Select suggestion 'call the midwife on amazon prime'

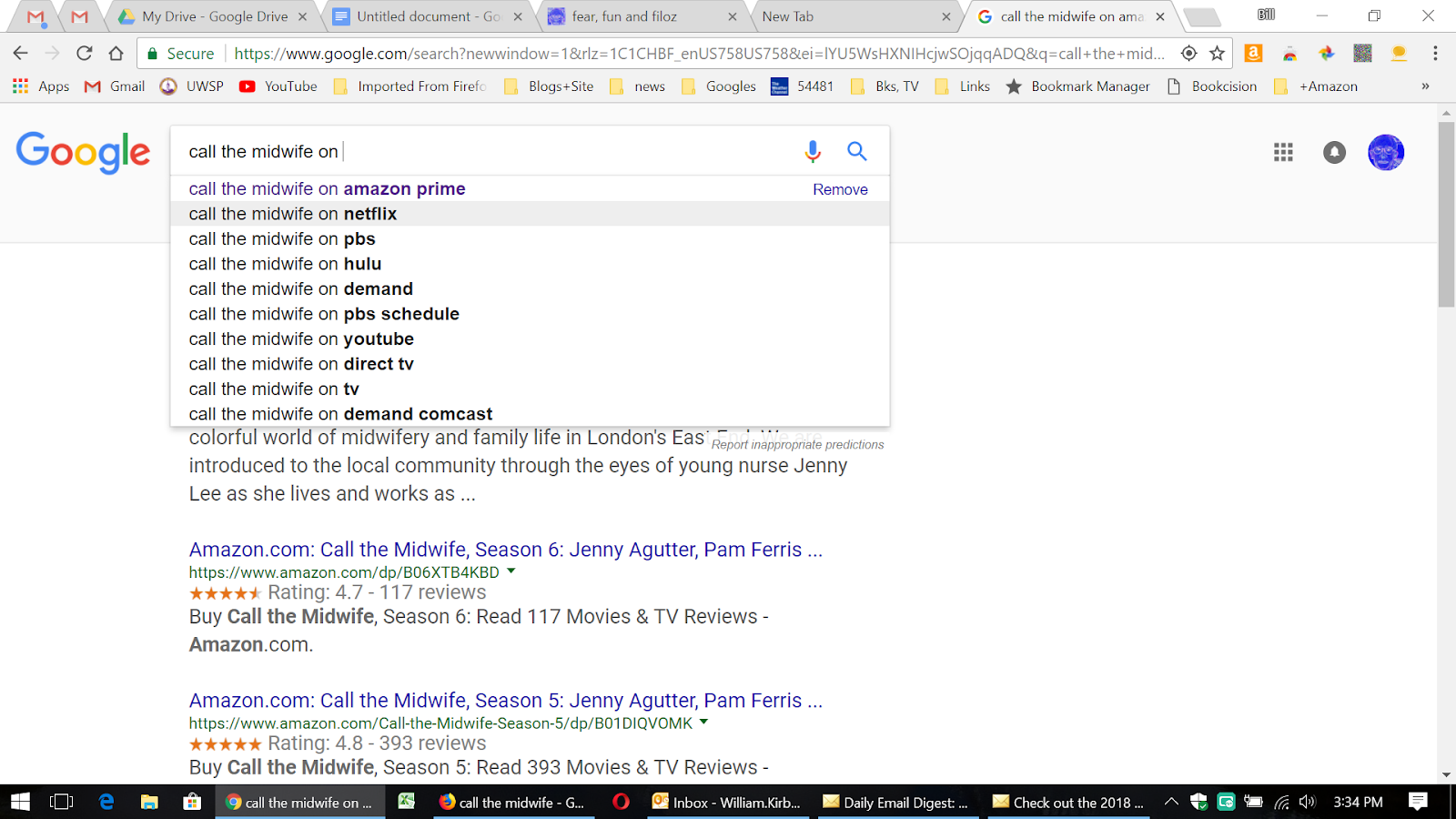pyautogui.click(x=530, y=188)
